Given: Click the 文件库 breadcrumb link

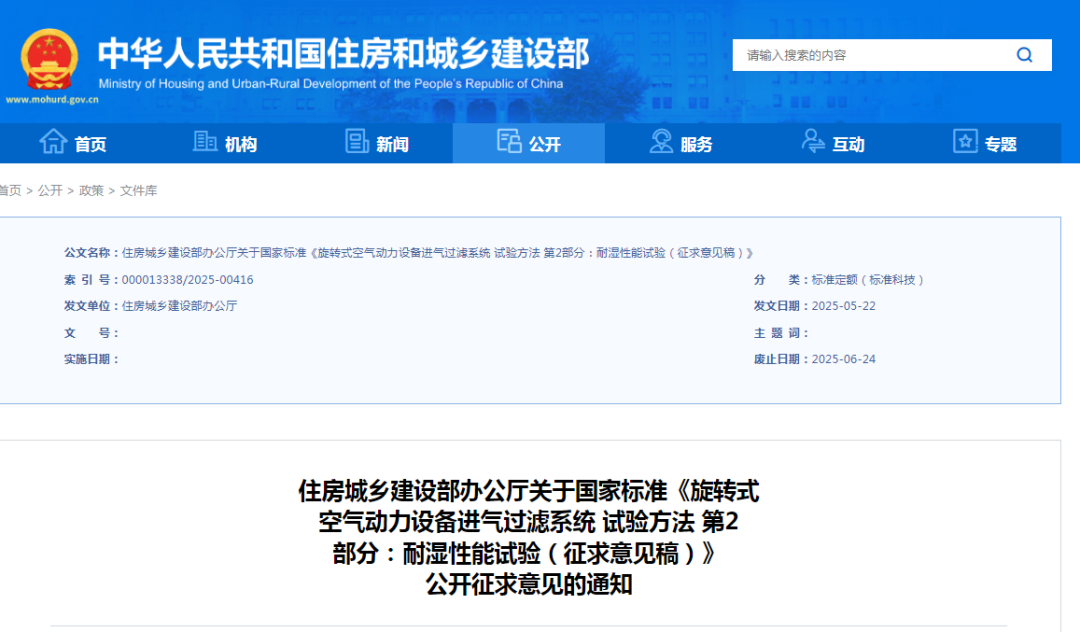Looking at the screenshot, I should coord(138,191).
